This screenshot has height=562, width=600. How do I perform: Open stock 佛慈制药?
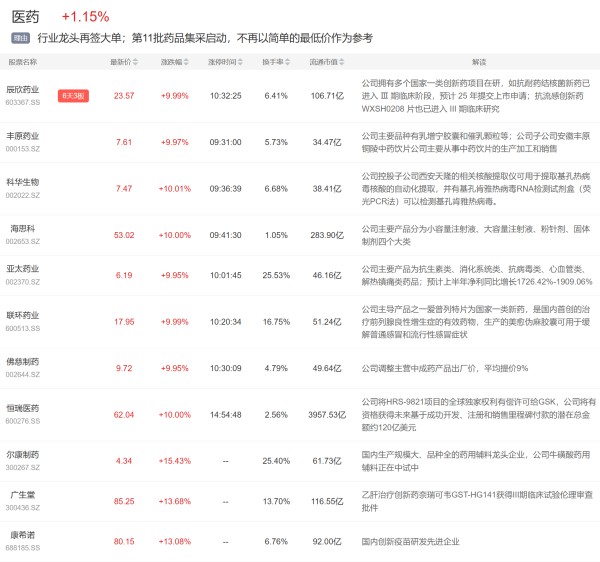click(23, 362)
